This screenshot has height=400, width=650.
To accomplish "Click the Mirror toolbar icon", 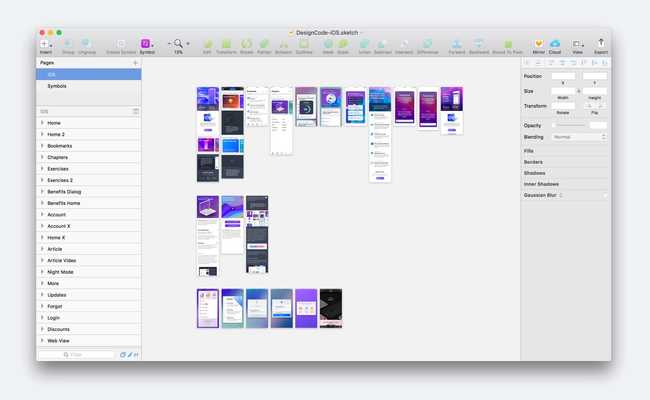I will 538,44.
